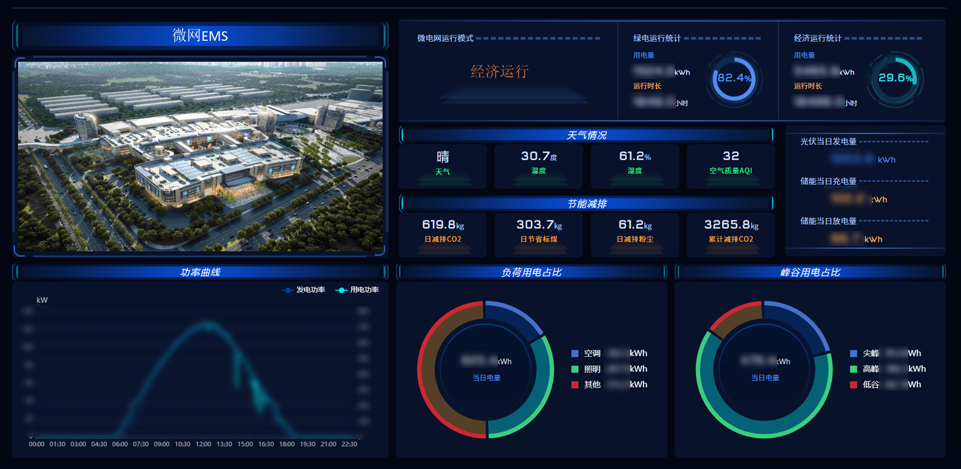
Task: Click the 82.4% green power gauge
Action: coord(734,78)
